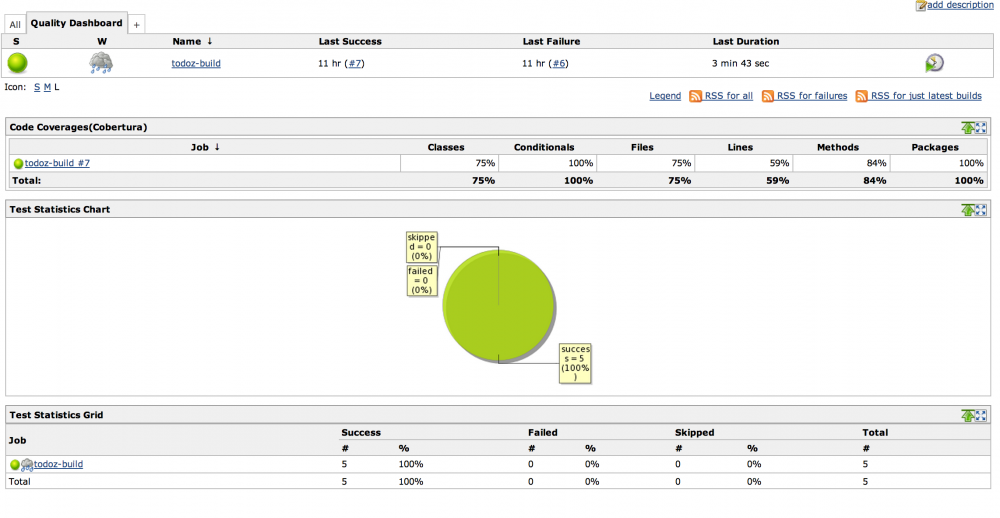Set icon size to small (S)
Viewport: 1000px width, 518px height.
click(37, 87)
